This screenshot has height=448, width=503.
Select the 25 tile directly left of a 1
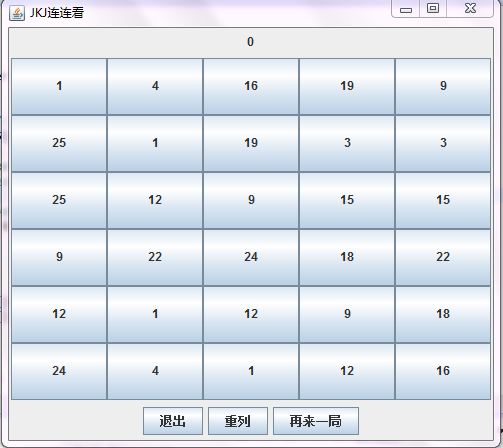[x=59, y=144]
